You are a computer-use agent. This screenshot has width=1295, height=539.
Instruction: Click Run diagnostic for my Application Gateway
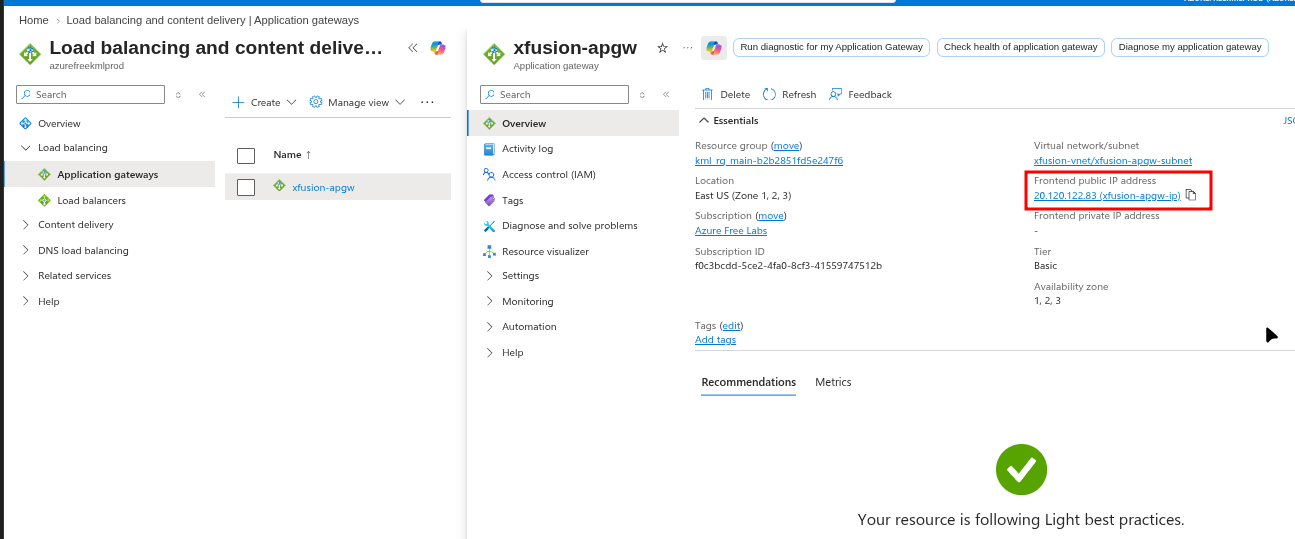click(832, 47)
